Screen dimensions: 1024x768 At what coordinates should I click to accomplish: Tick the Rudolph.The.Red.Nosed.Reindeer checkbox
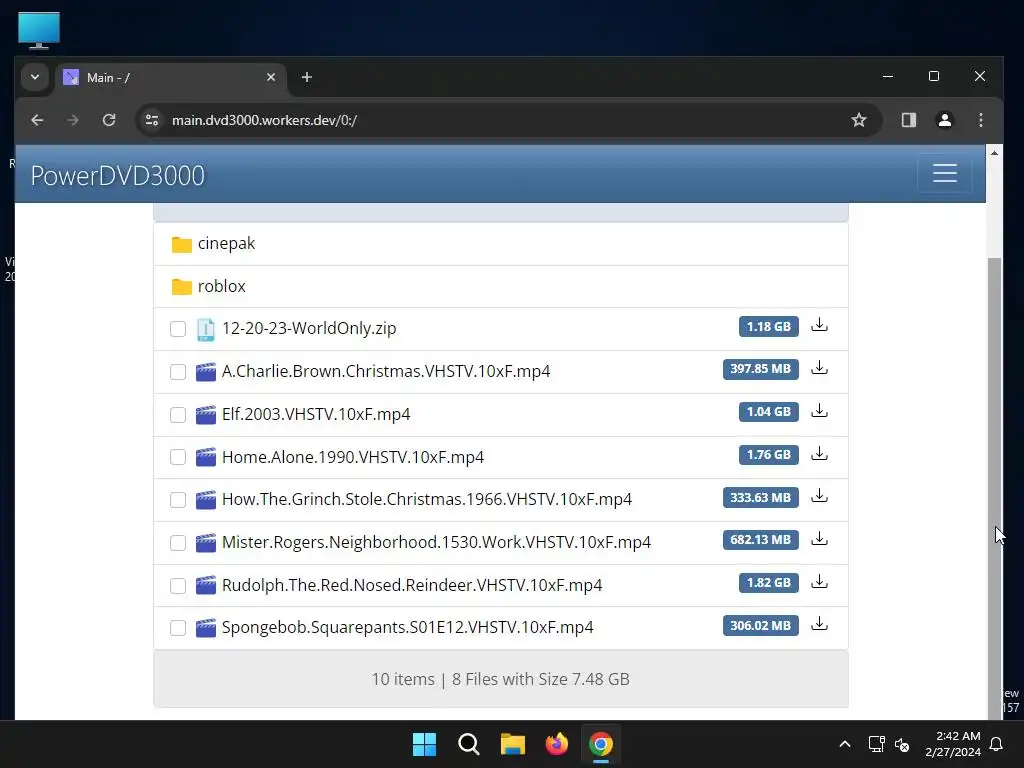click(178, 586)
